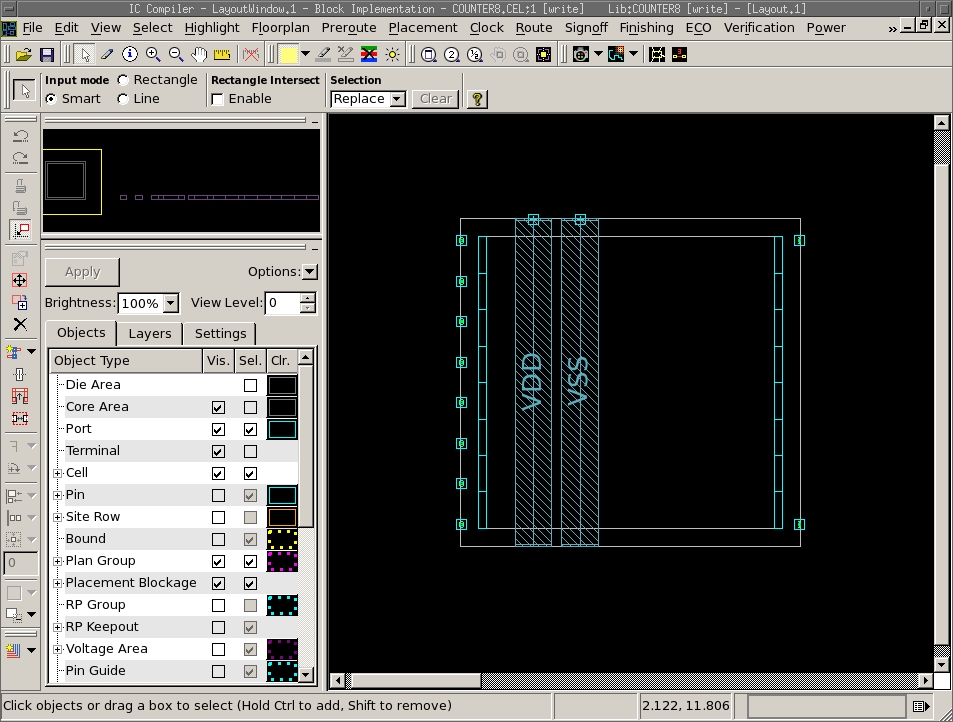The image size is (953, 722).
Task: Select the query info tool icon
Action: [x=129, y=54]
